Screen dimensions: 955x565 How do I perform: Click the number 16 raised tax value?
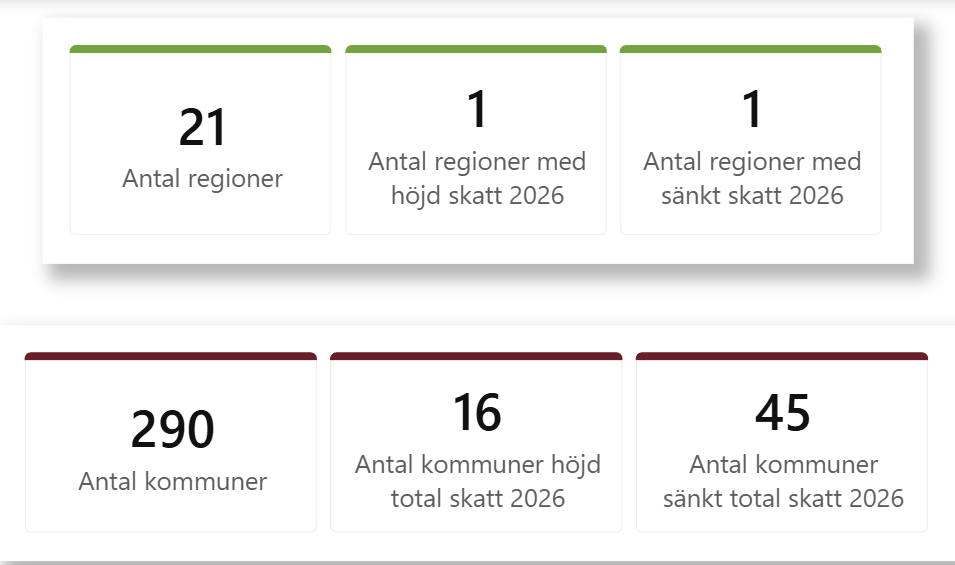[x=477, y=413]
